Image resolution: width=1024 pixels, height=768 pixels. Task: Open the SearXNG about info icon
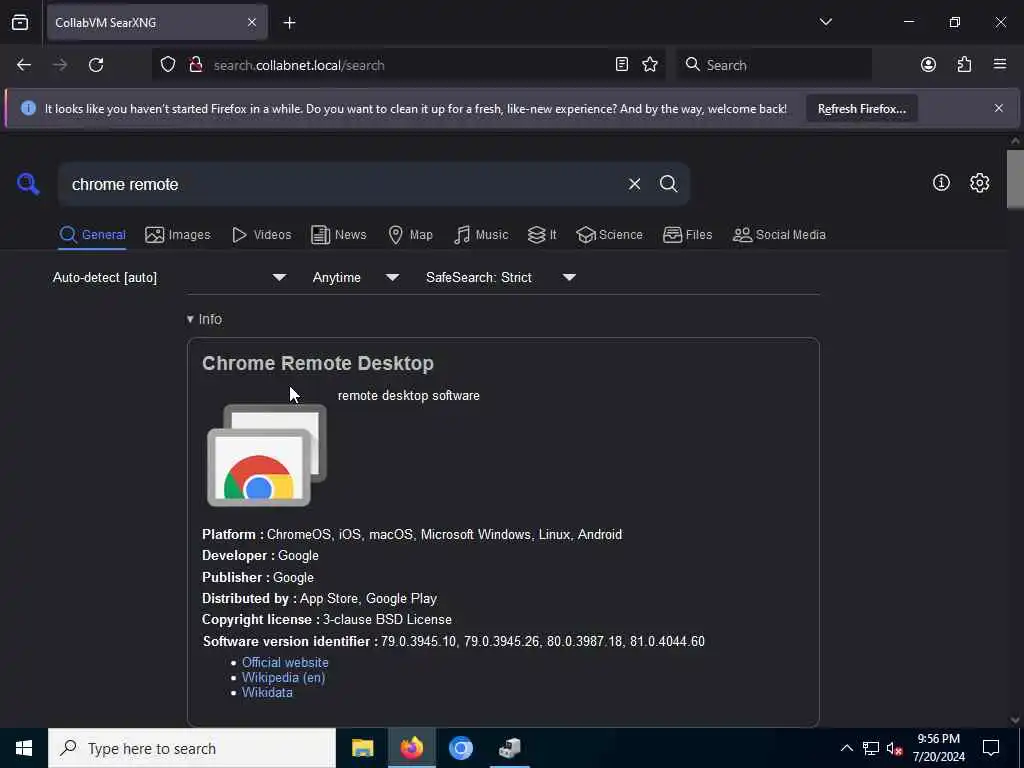(941, 183)
